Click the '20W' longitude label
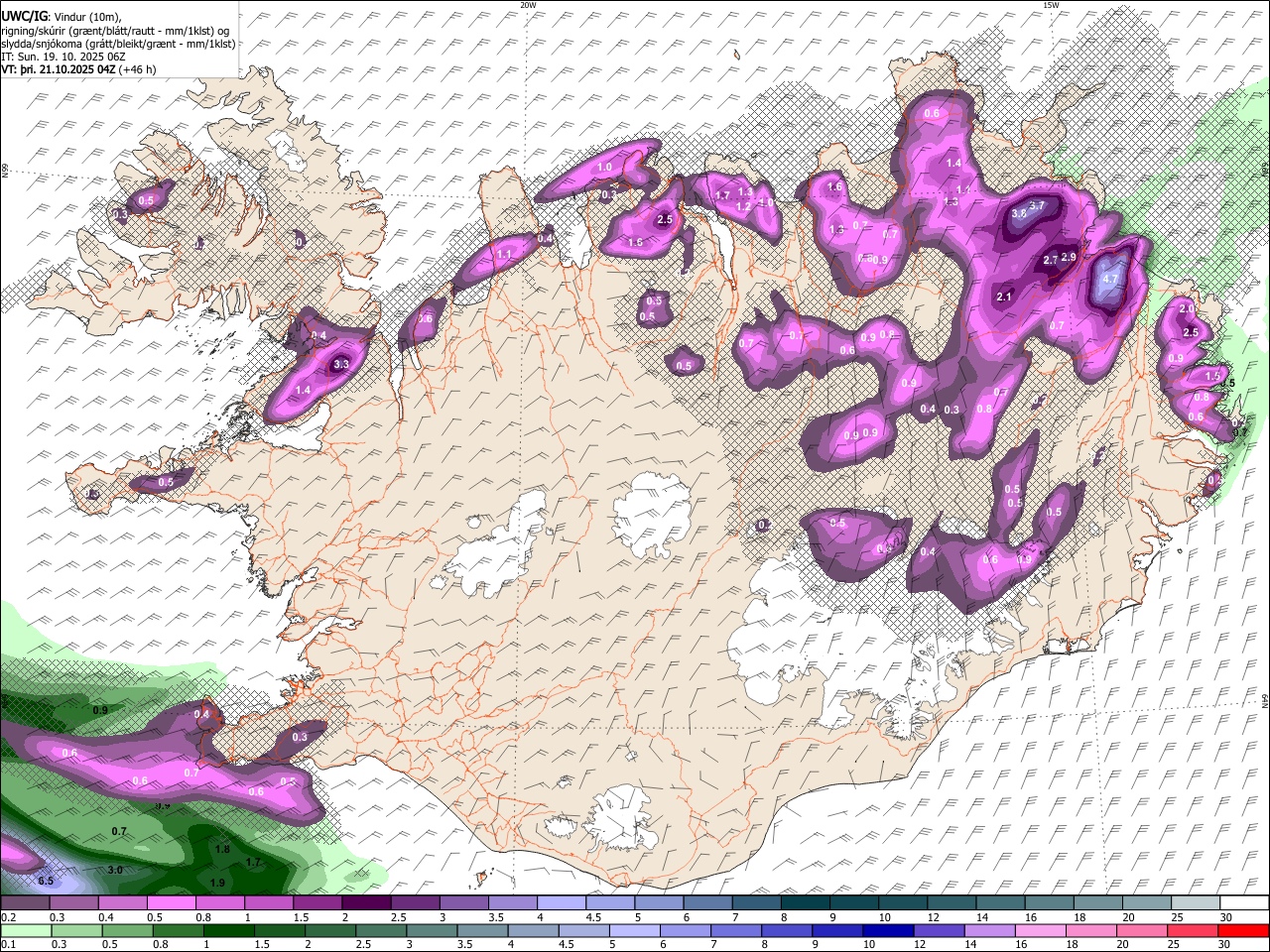The width and height of the screenshot is (1270, 952). pyautogui.click(x=528, y=5)
